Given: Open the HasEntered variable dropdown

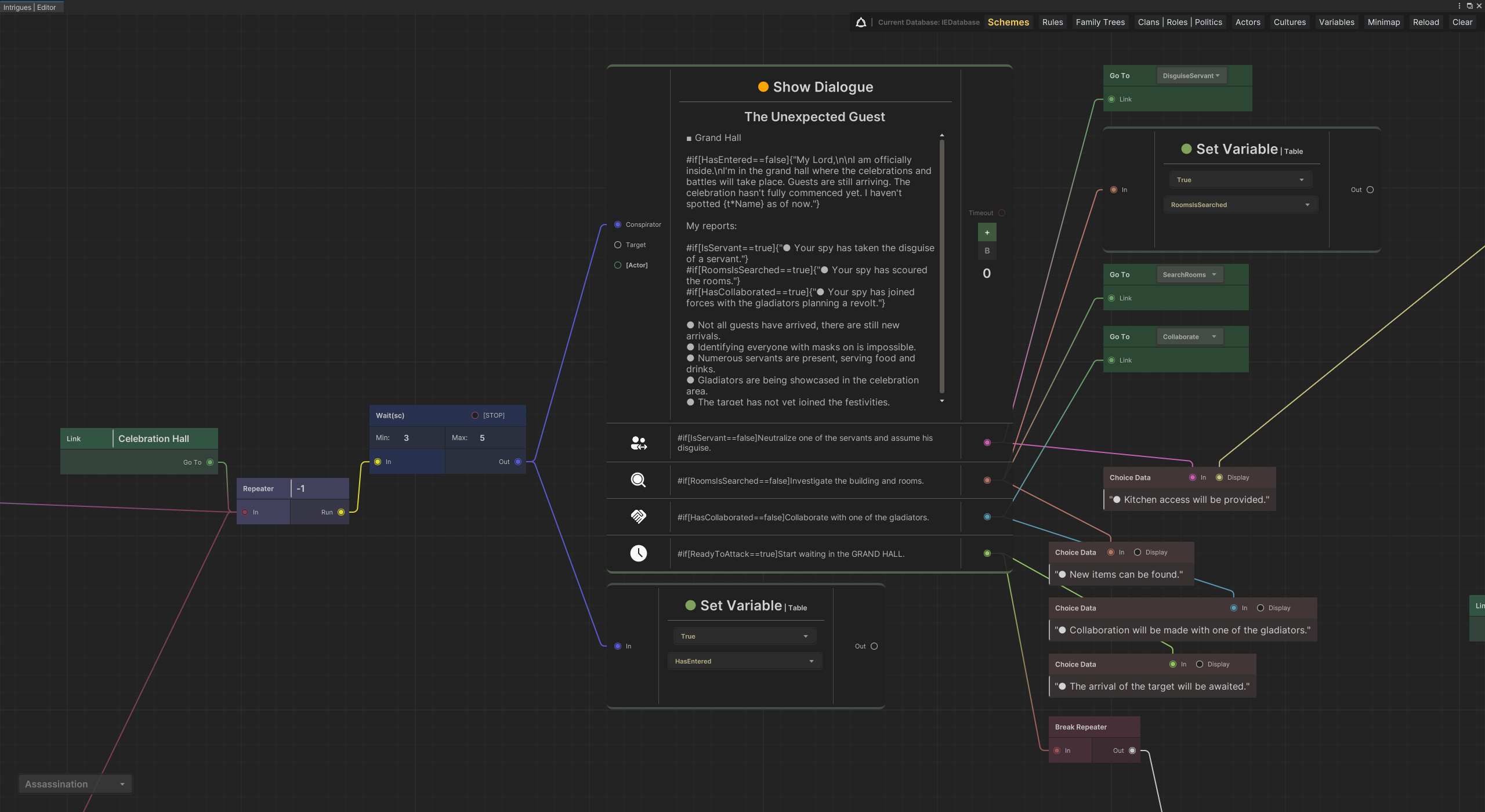Looking at the screenshot, I should pyautogui.click(x=744, y=661).
